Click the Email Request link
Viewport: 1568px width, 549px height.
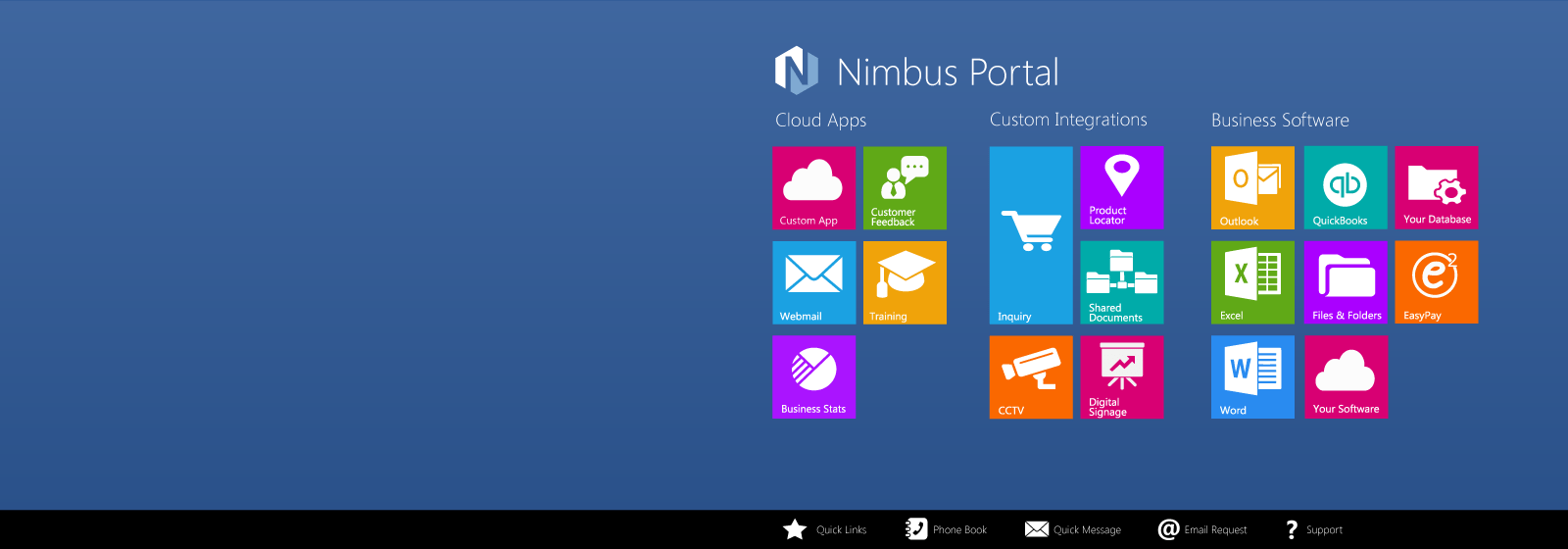click(x=1202, y=529)
